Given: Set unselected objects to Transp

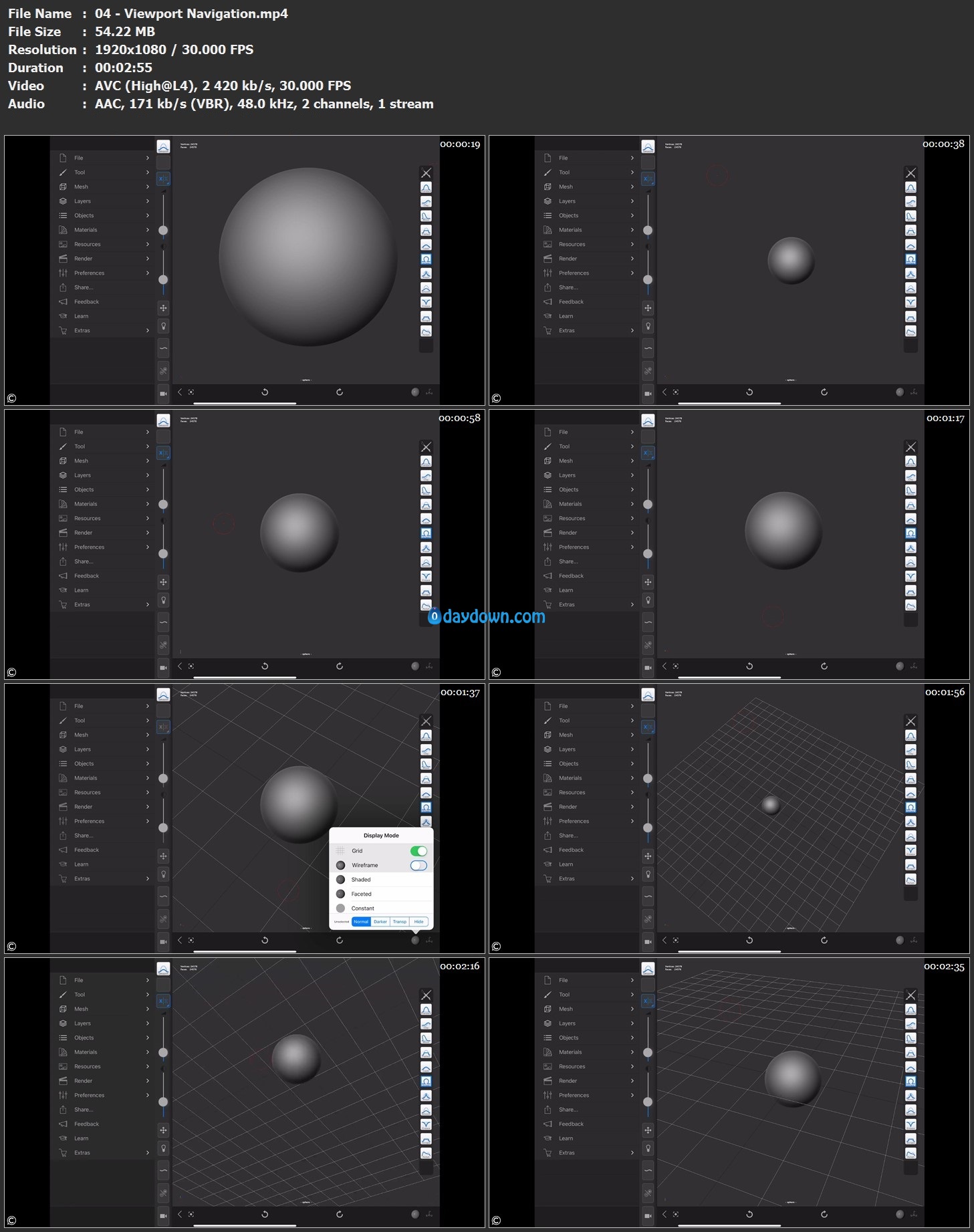Looking at the screenshot, I should coord(400,922).
